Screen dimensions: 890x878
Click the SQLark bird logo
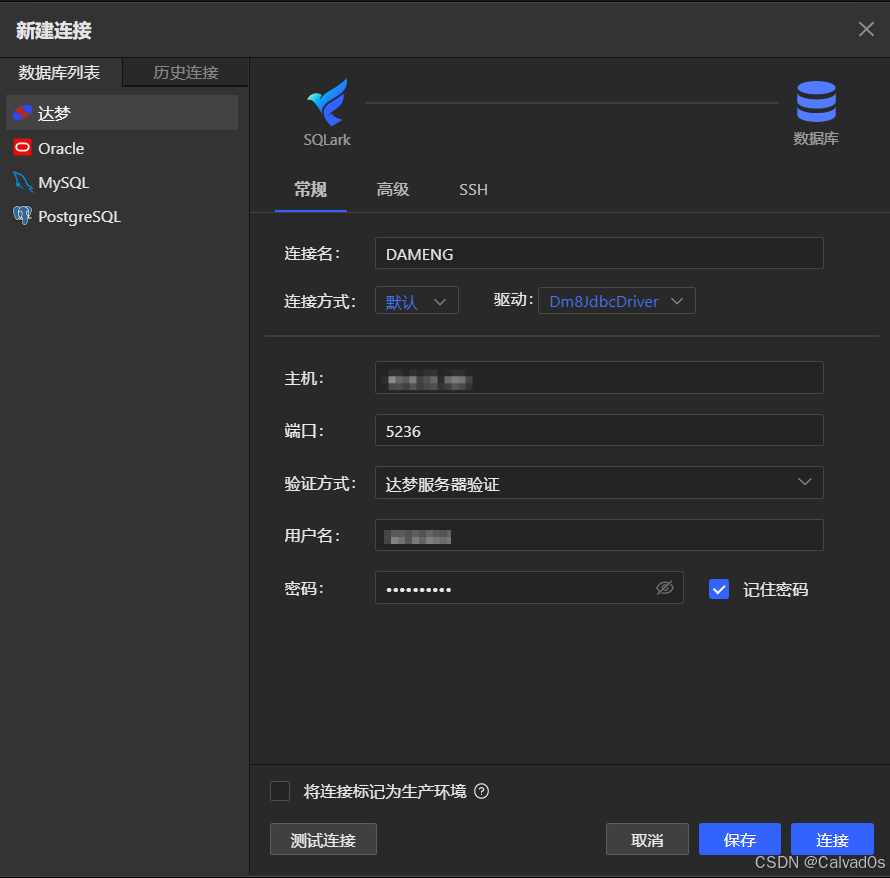[328, 102]
